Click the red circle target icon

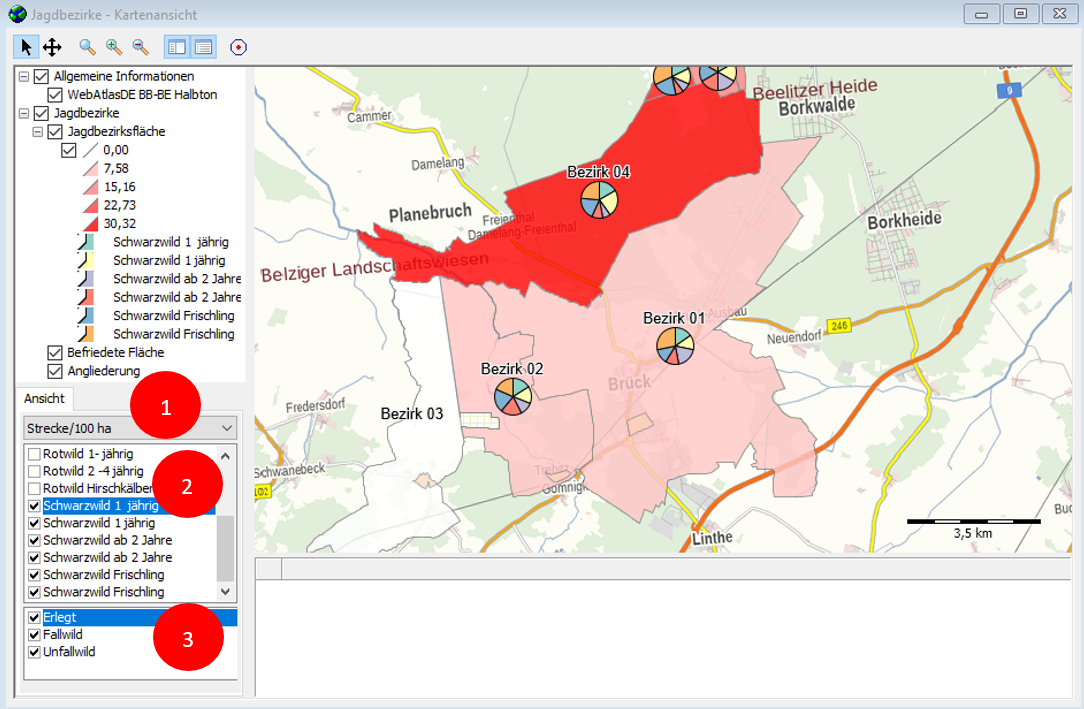point(238,47)
